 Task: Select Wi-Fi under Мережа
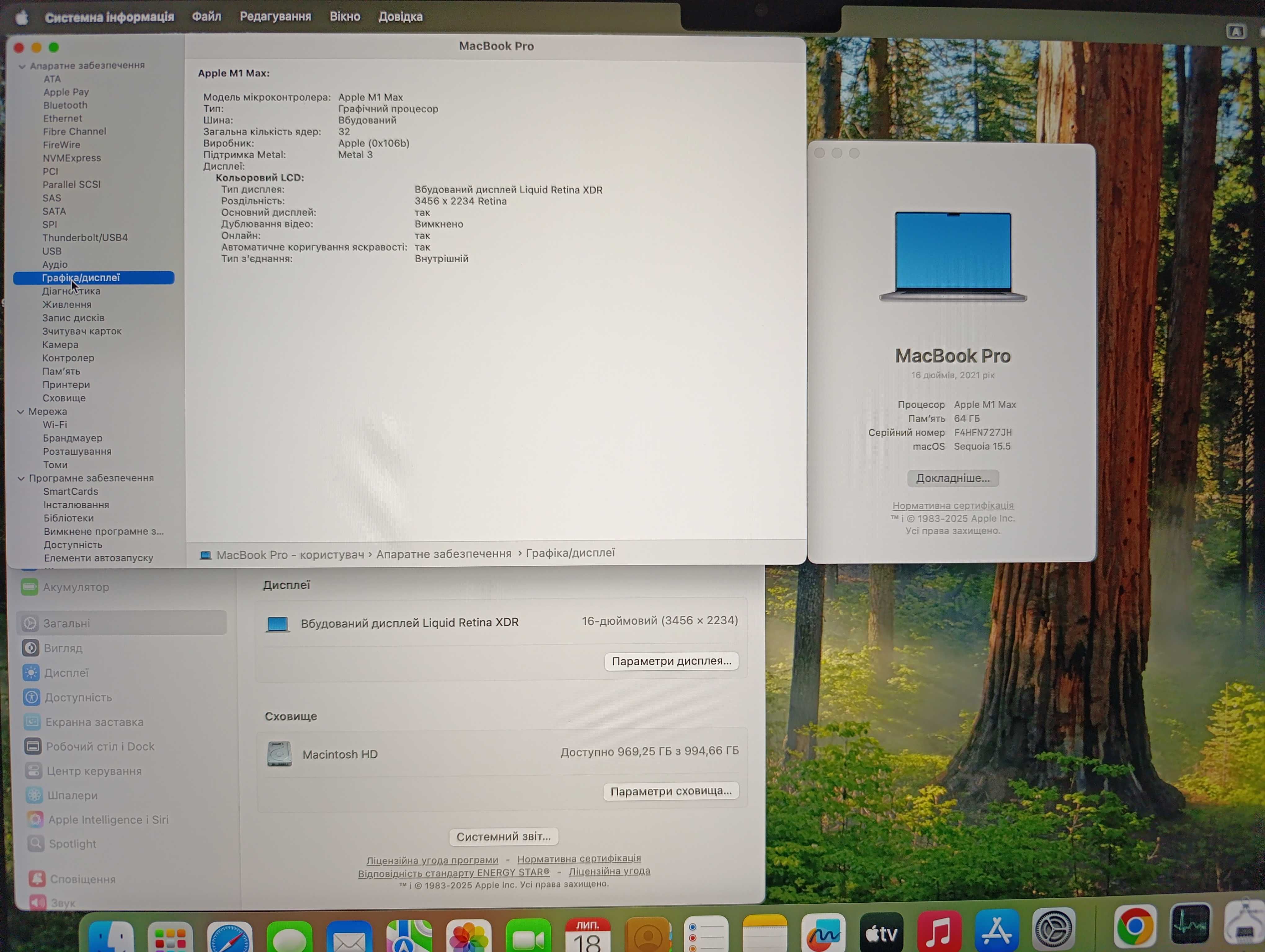pyautogui.click(x=55, y=425)
